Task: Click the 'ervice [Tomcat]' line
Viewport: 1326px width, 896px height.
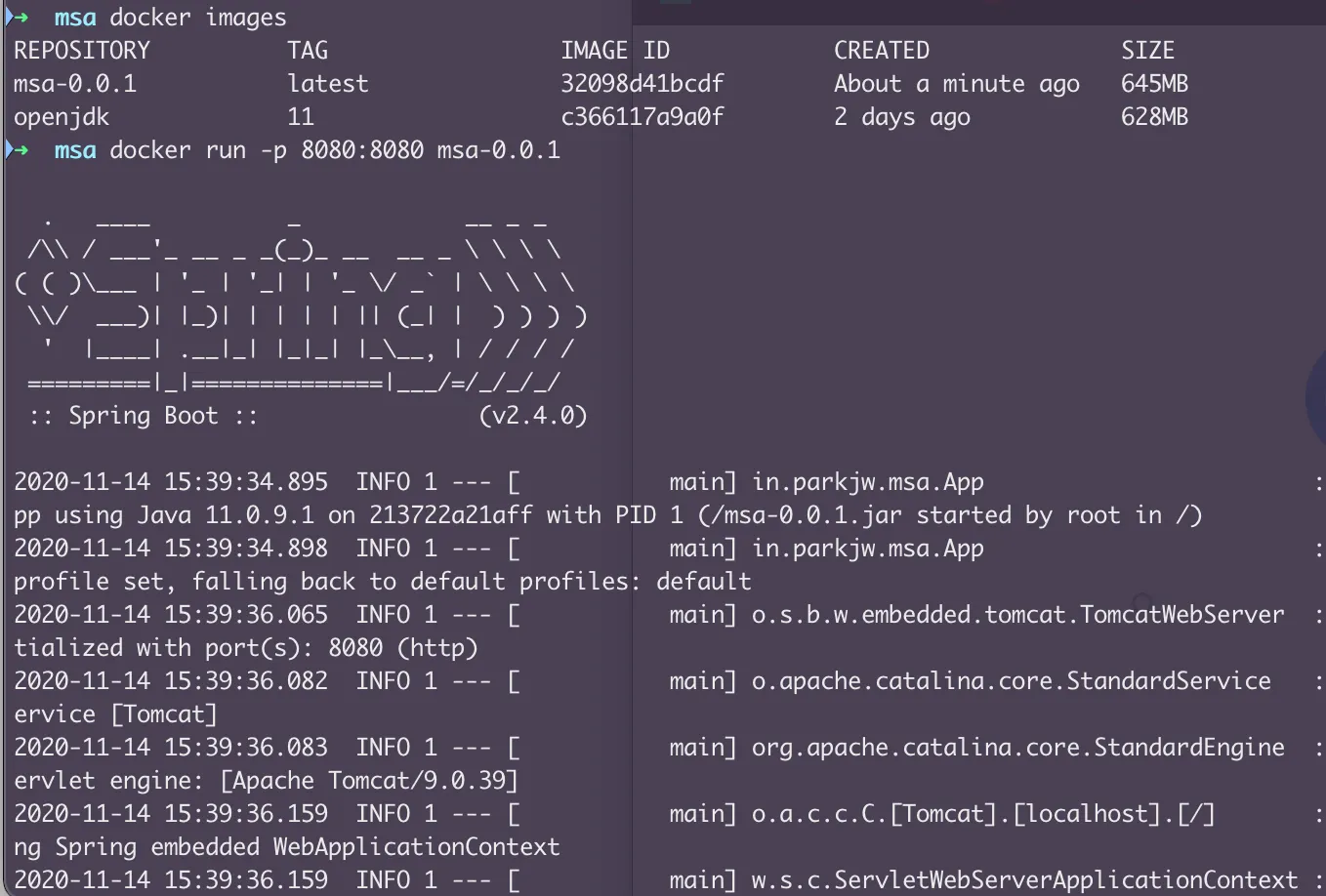Action: click(116, 714)
